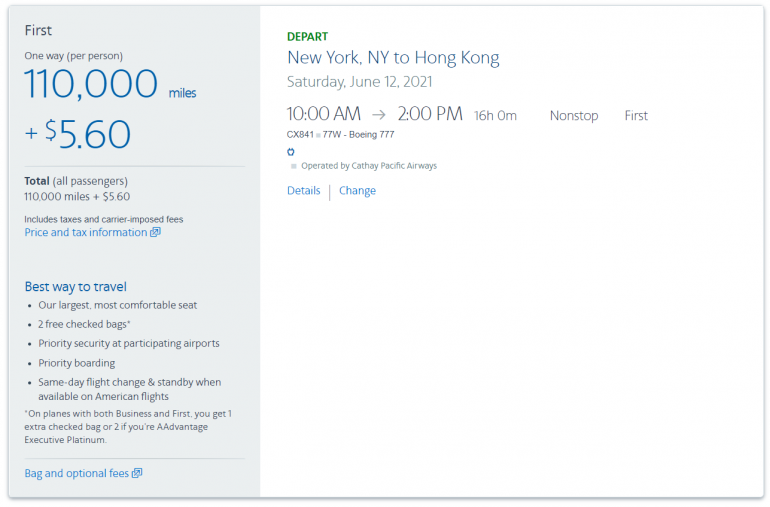770x507 pixels.
Task: Click the Nonstop label
Action: (x=573, y=116)
